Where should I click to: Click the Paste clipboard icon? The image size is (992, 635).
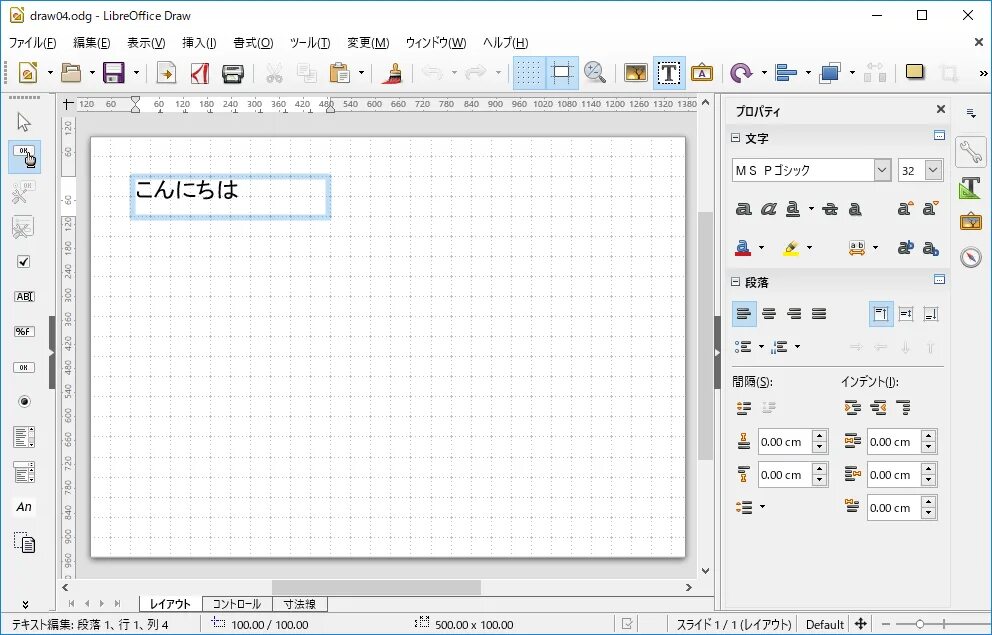[x=340, y=73]
